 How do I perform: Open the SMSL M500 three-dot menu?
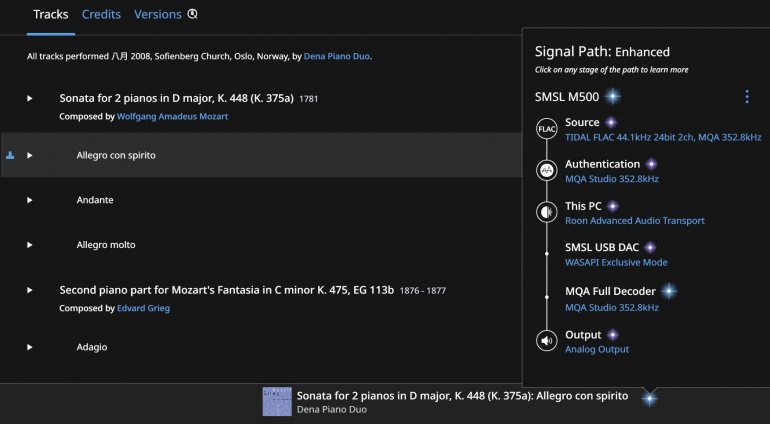click(746, 97)
